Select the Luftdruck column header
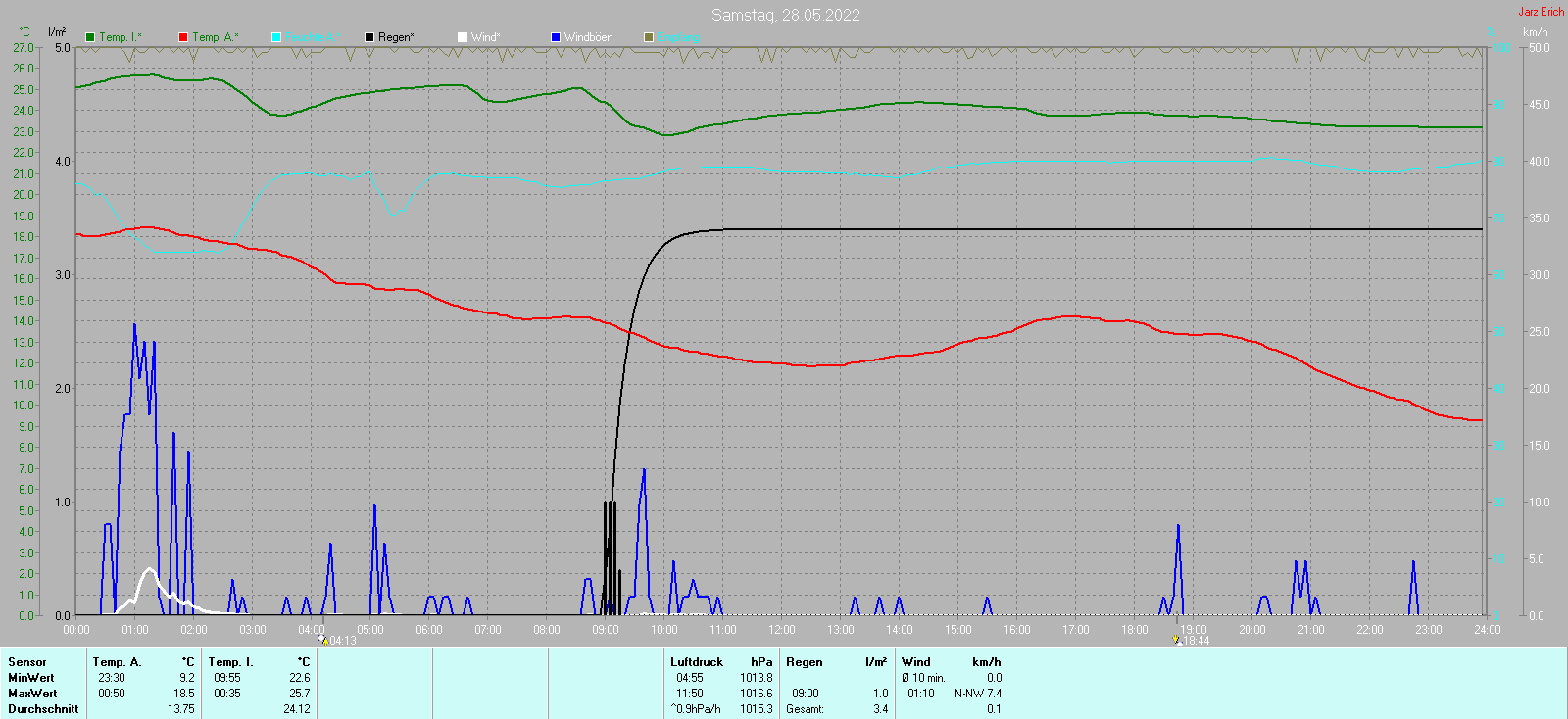1568x719 pixels. tap(696, 662)
